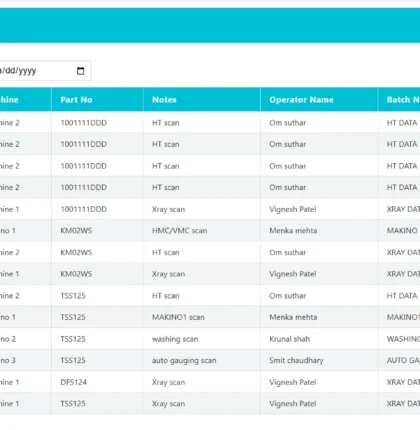Image resolution: width=420 pixels, height=430 pixels.
Task: Click operator "Krunal shah"
Action: [x=290, y=339]
